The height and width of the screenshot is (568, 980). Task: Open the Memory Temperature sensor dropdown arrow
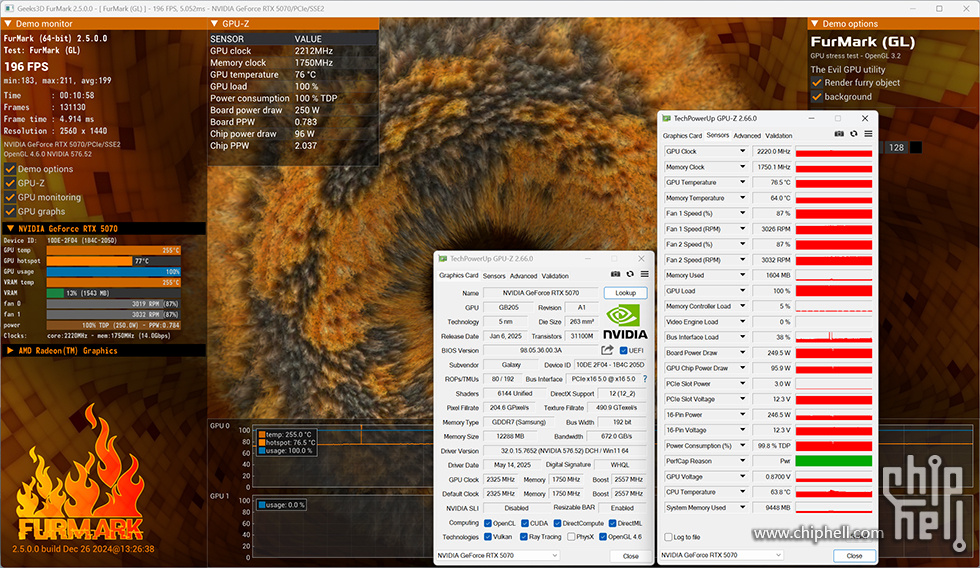[x=742, y=197]
